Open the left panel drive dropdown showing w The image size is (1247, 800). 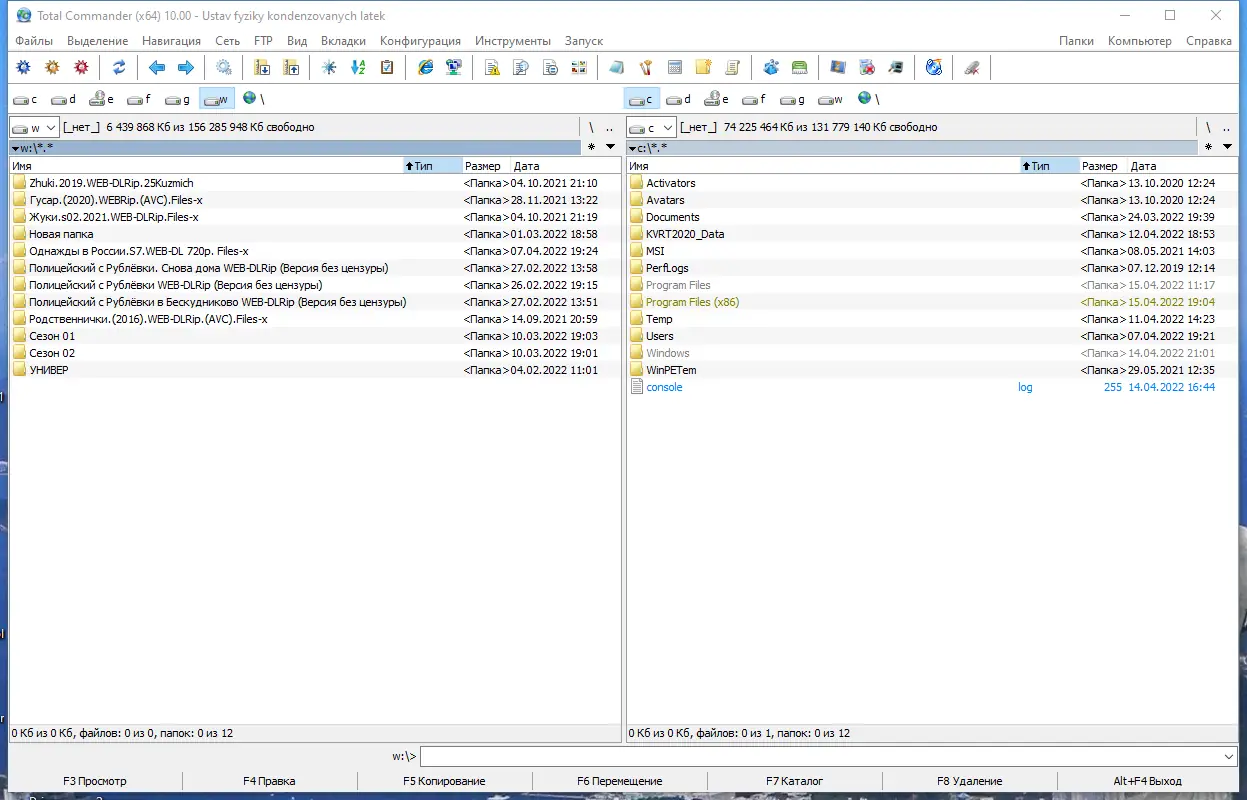click(35, 127)
